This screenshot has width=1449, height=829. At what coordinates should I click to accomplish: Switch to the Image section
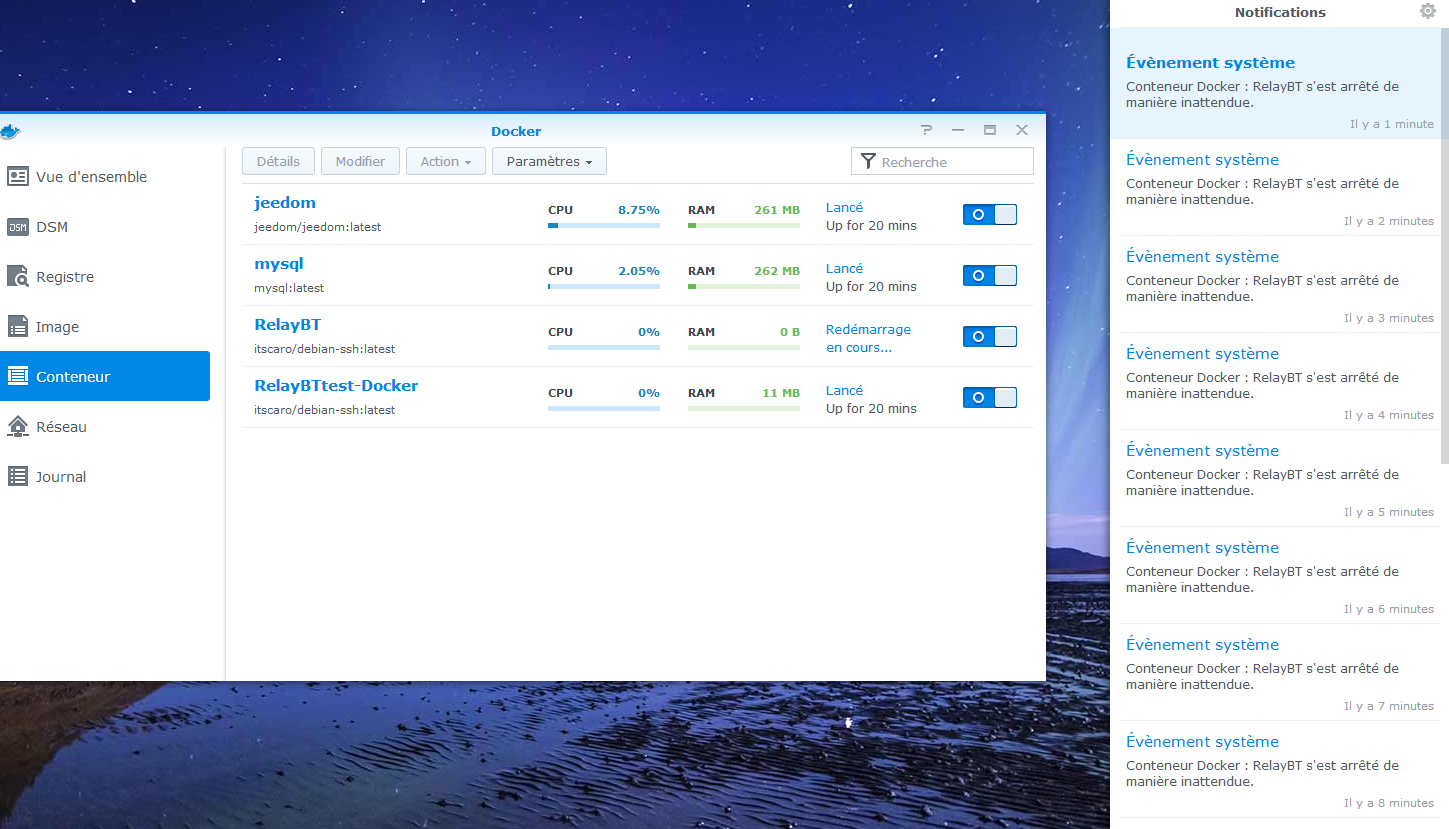pyautogui.click(x=105, y=327)
